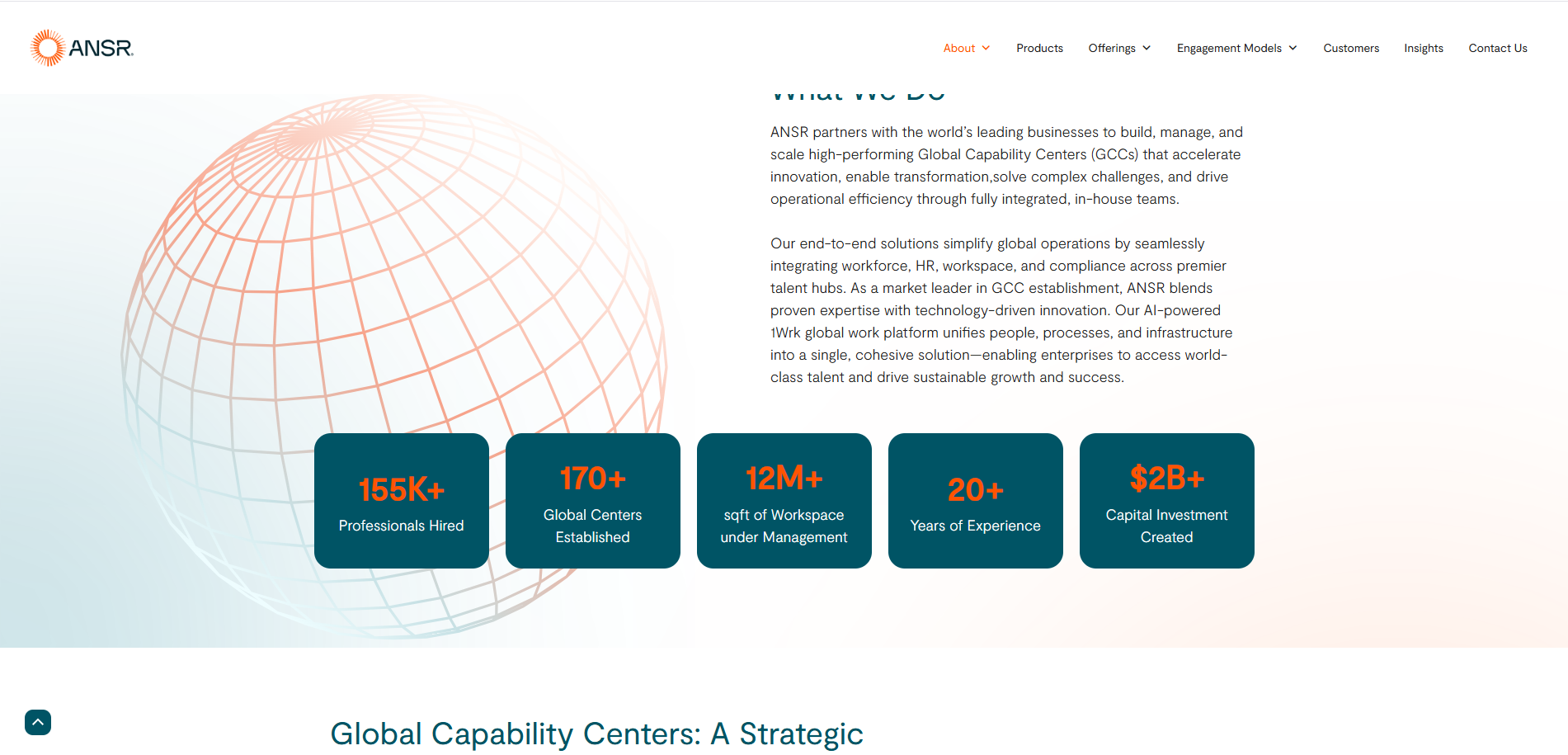Screen dimensions: 1568x755
Task: Open the Insights page link
Action: pos(1423,48)
